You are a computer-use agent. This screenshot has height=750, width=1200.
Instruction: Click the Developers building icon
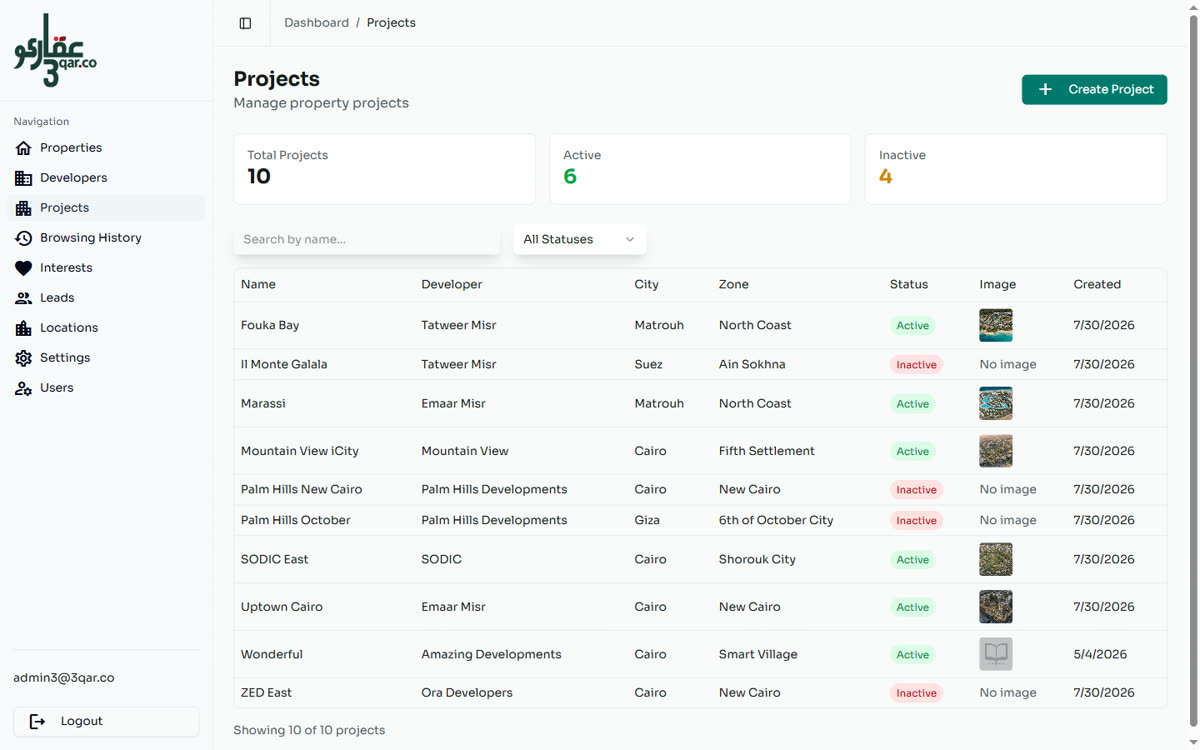point(24,178)
